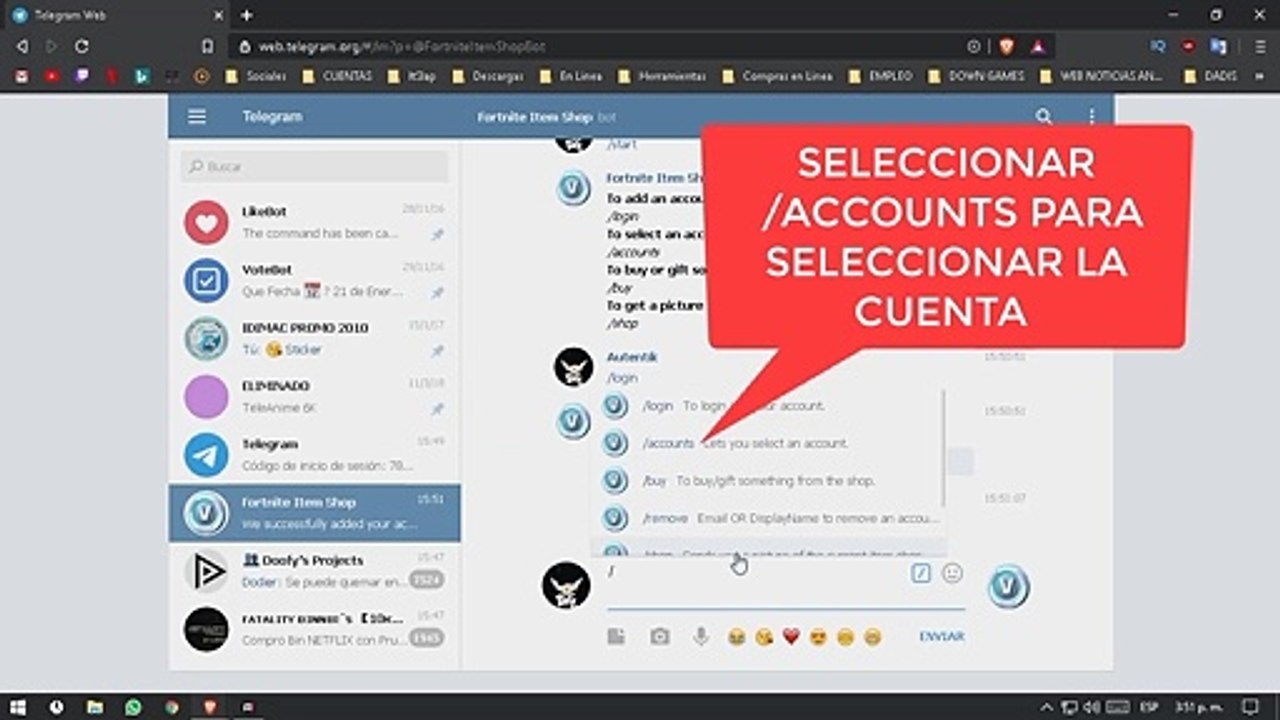1280x720 pixels.
Task: Open the Telegram hamburger menu
Action: (x=197, y=117)
